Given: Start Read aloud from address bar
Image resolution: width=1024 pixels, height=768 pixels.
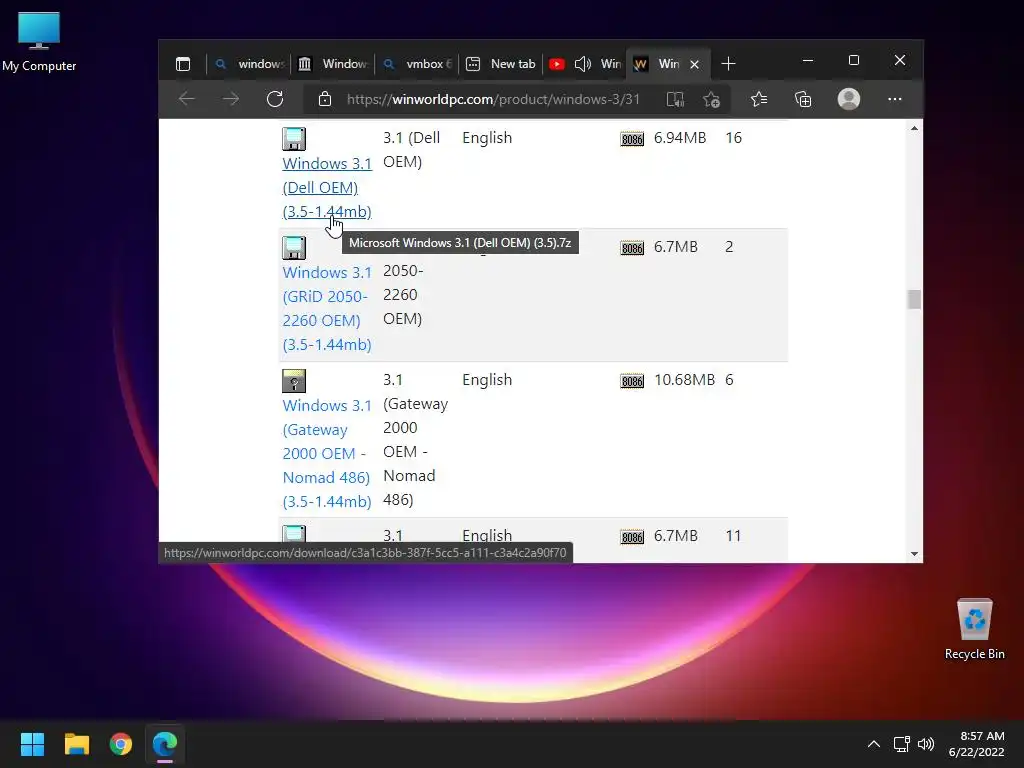Looking at the screenshot, I should click(675, 99).
